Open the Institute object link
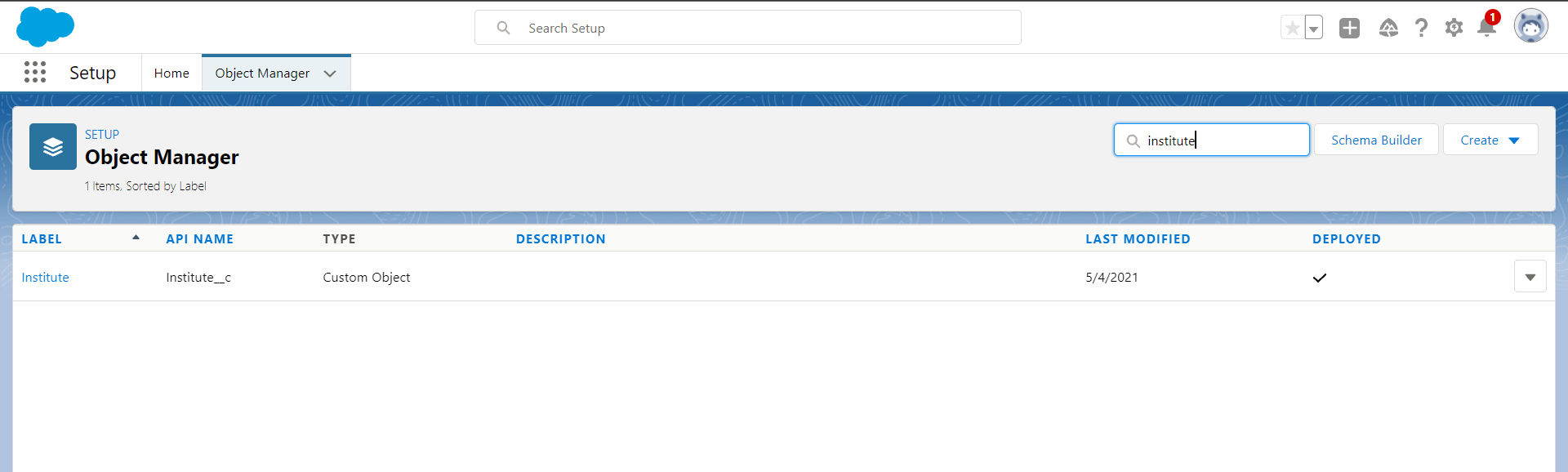1568x472 pixels. click(45, 278)
